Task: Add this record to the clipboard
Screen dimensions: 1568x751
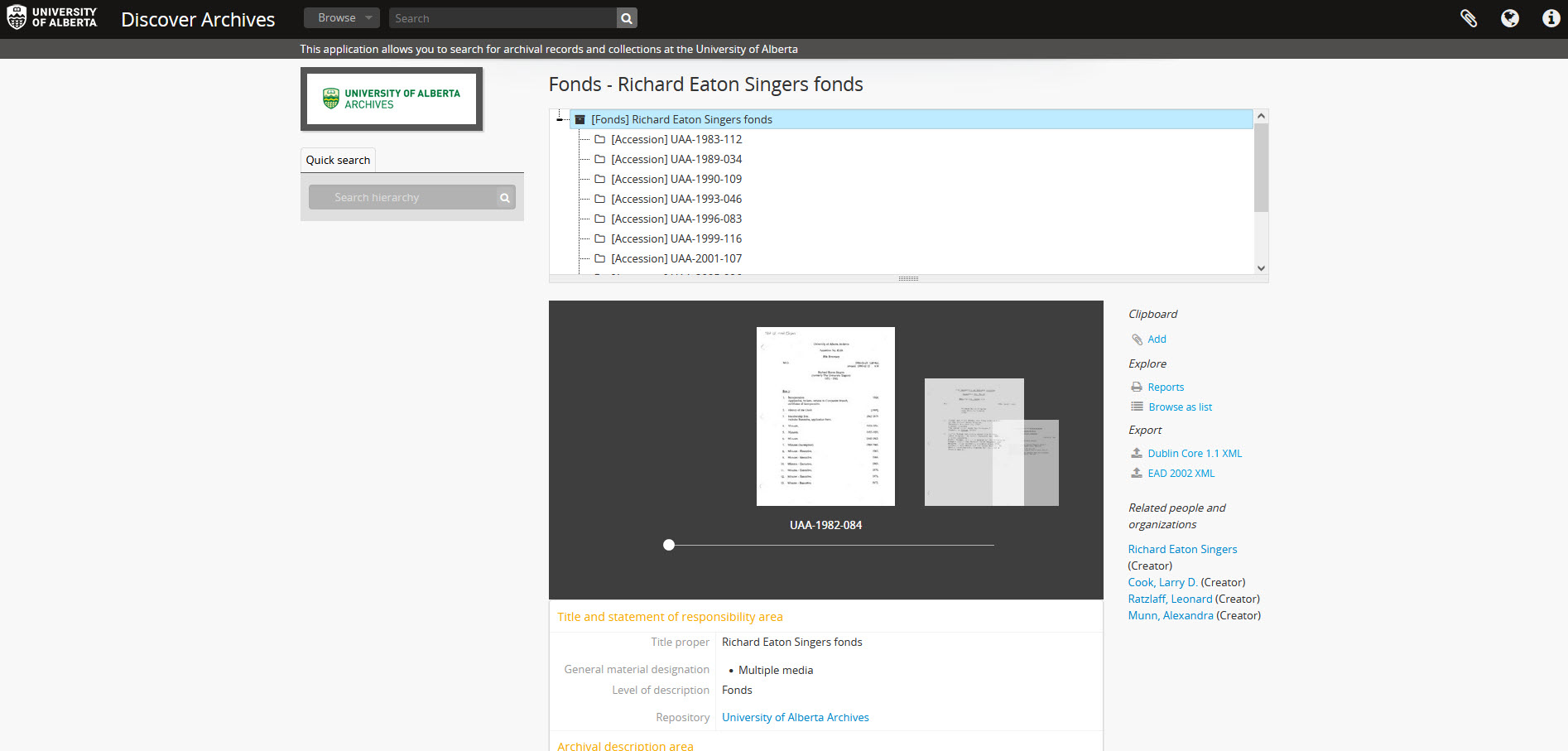Action: [x=1156, y=339]
